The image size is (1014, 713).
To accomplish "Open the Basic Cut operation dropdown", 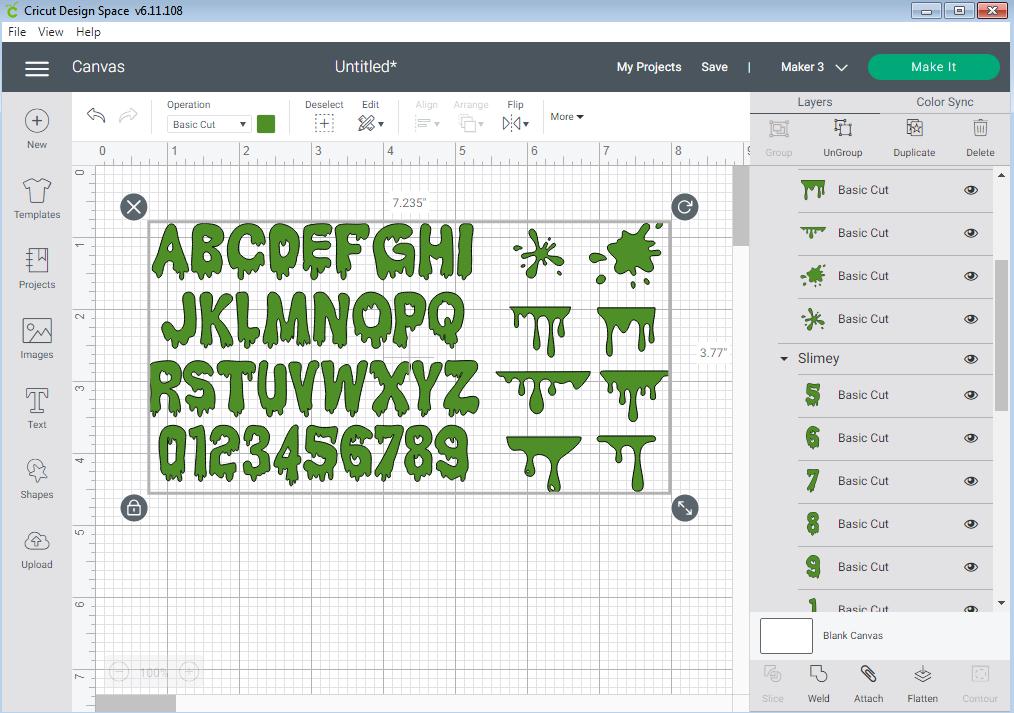I will 207,123.
